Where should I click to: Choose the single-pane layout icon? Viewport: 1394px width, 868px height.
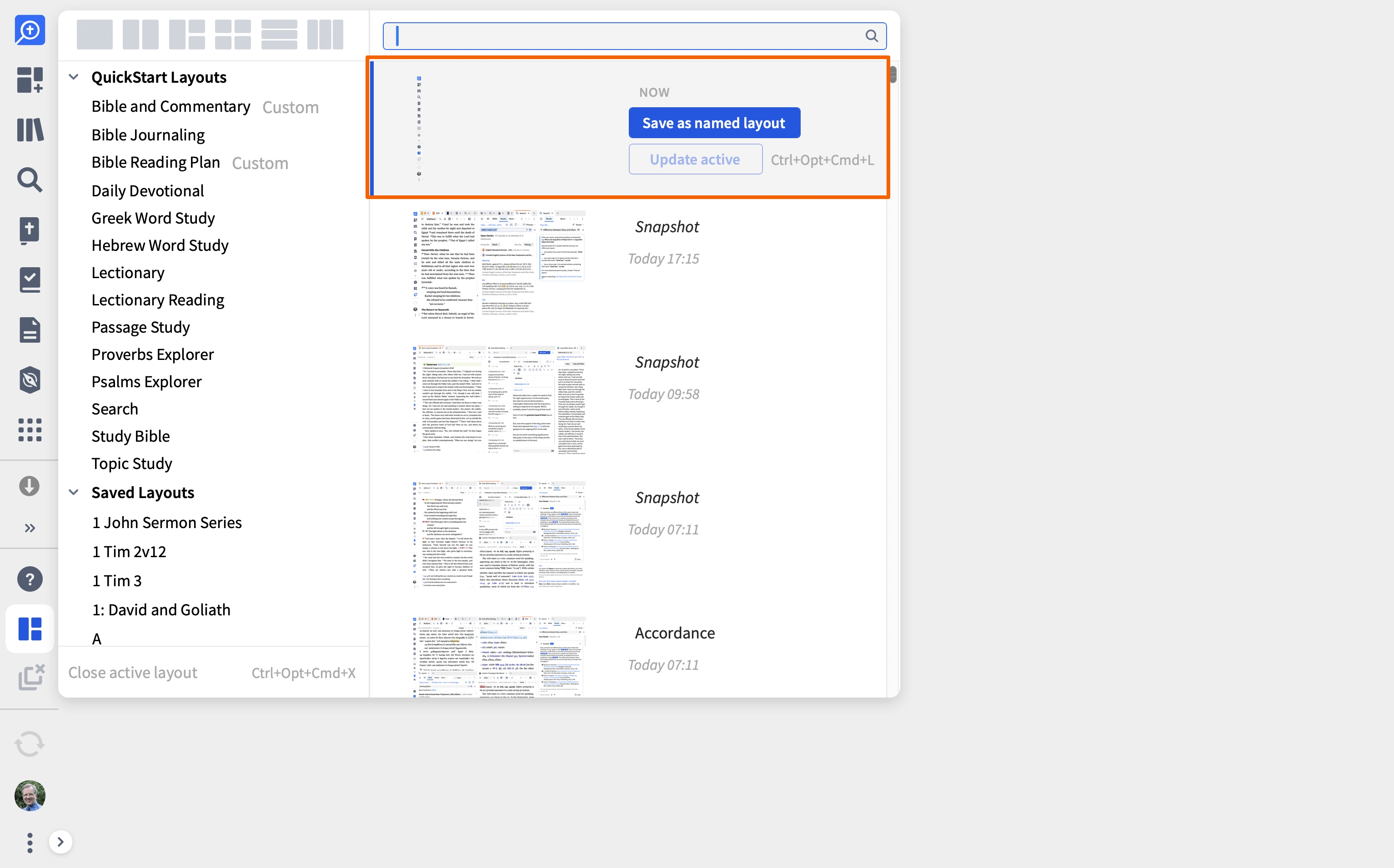click(x=95, y=35)
